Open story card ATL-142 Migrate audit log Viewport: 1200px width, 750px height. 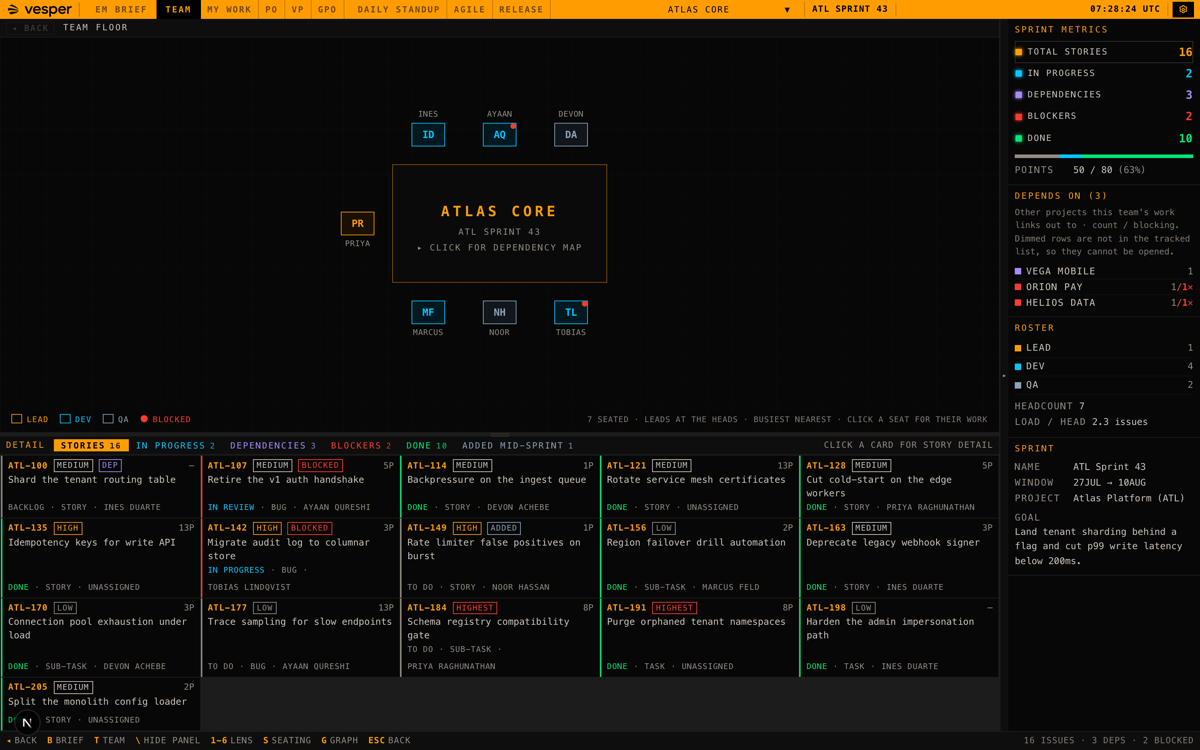301,558
